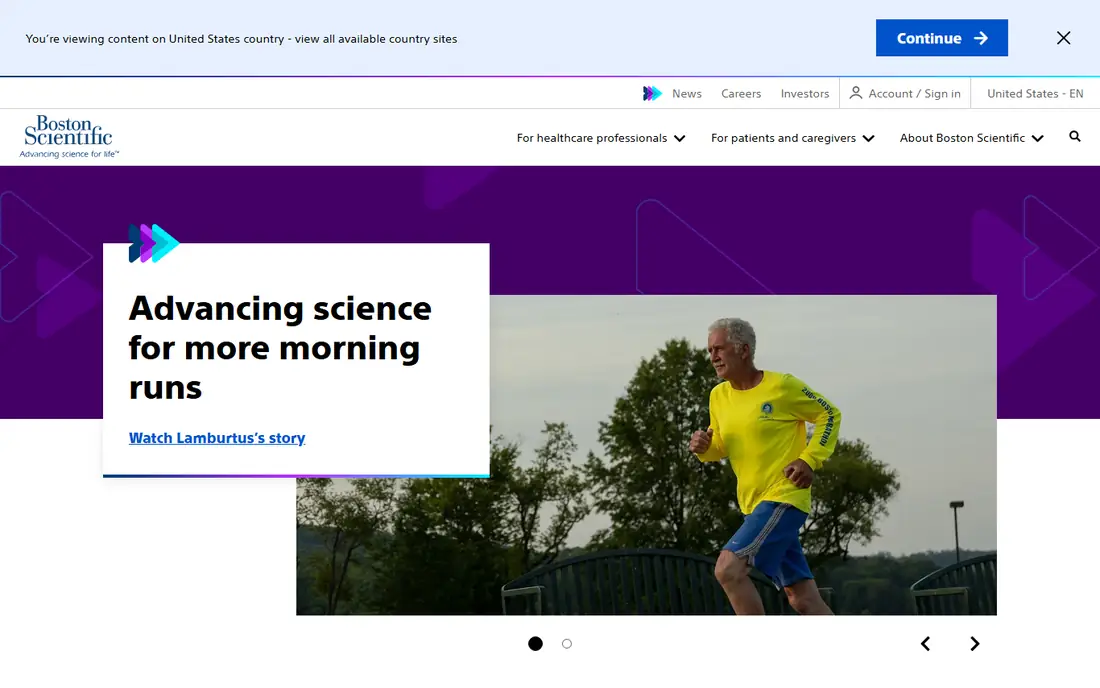Click the arrow logo beside News
The width and height of the screenshot is (1100, 688).
coord(652,93)
